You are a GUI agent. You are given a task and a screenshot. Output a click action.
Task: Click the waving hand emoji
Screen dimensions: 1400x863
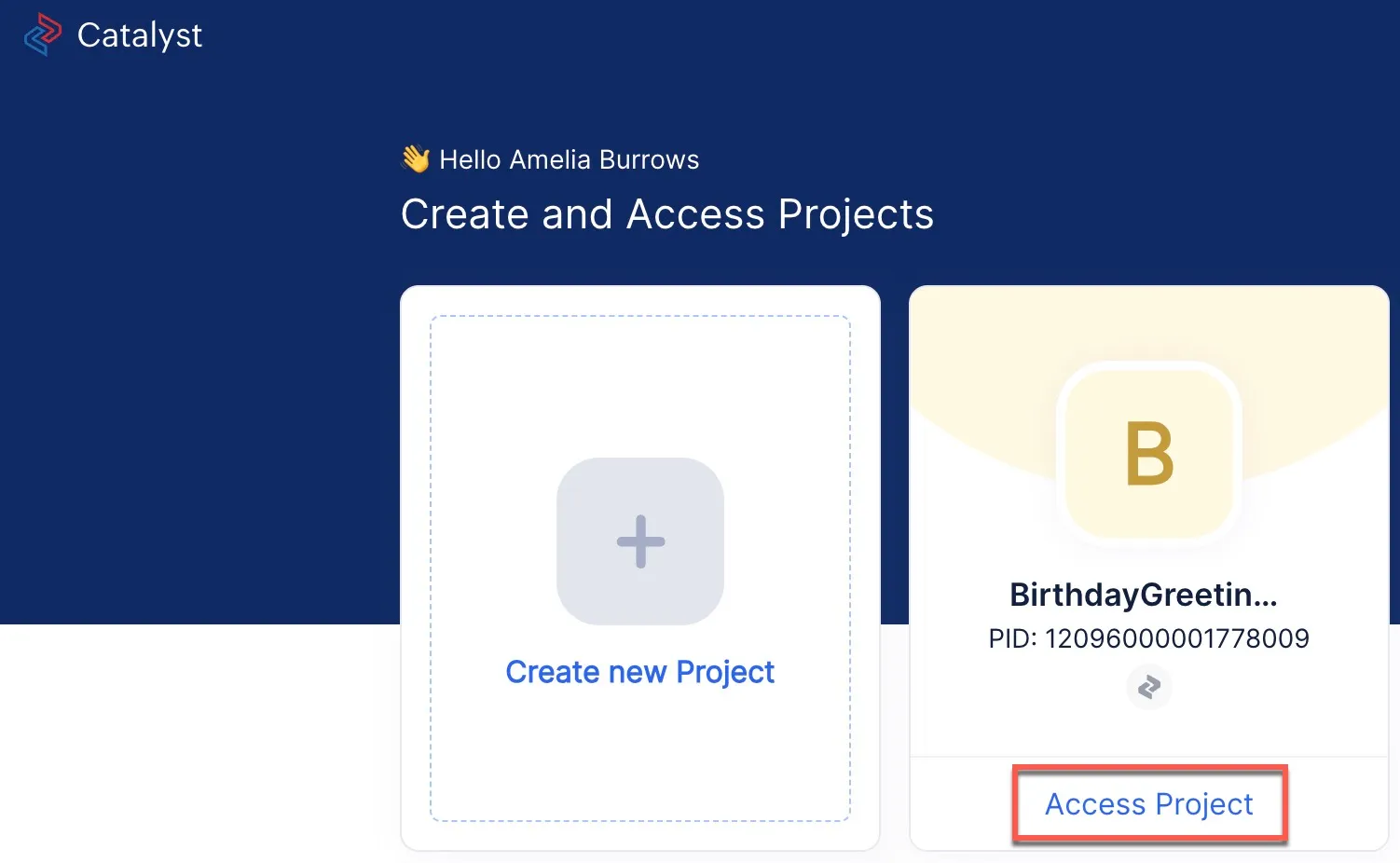(416, 159)
